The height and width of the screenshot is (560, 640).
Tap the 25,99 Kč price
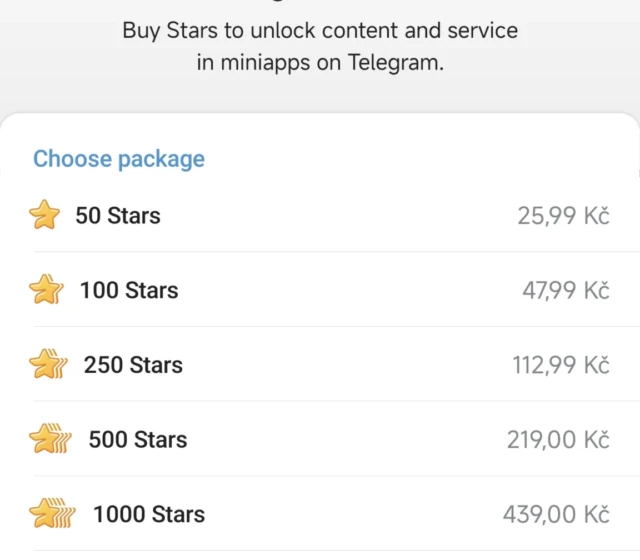563,215
